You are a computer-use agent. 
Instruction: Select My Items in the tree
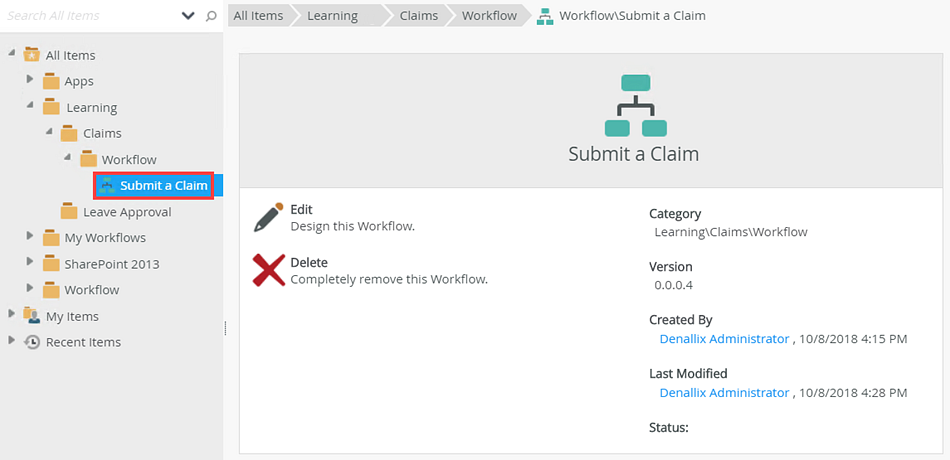pyautogui.click(x=72, y=316)
